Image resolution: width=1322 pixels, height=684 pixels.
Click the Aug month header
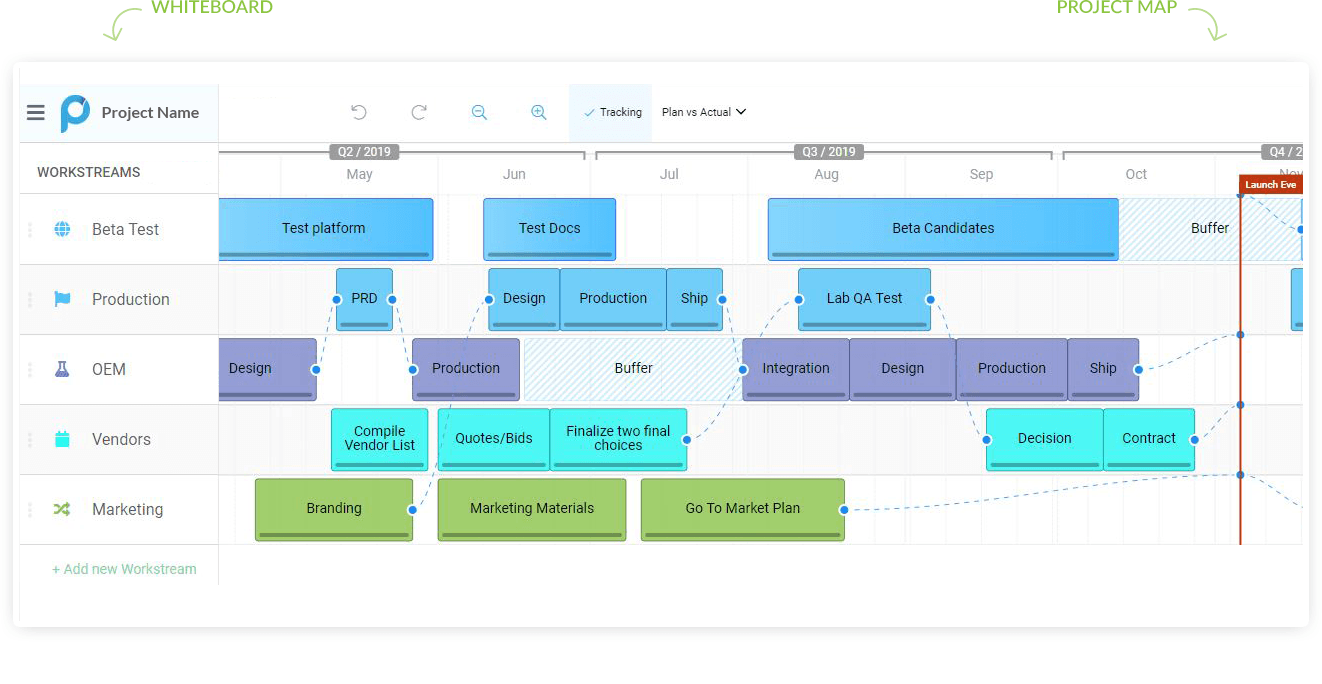pos(826,174)
